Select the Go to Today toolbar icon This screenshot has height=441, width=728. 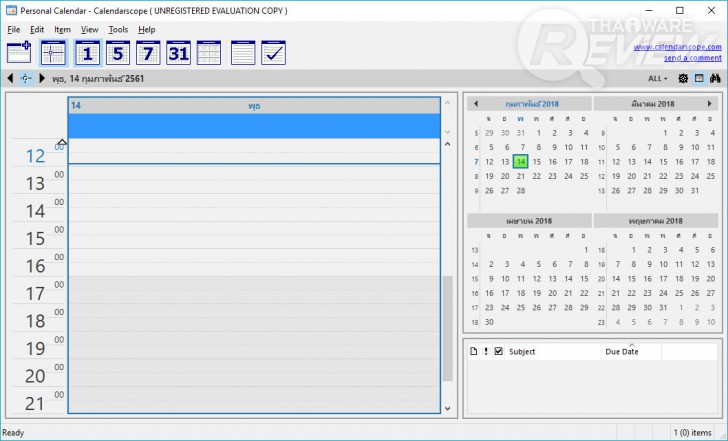click(53, 52)
